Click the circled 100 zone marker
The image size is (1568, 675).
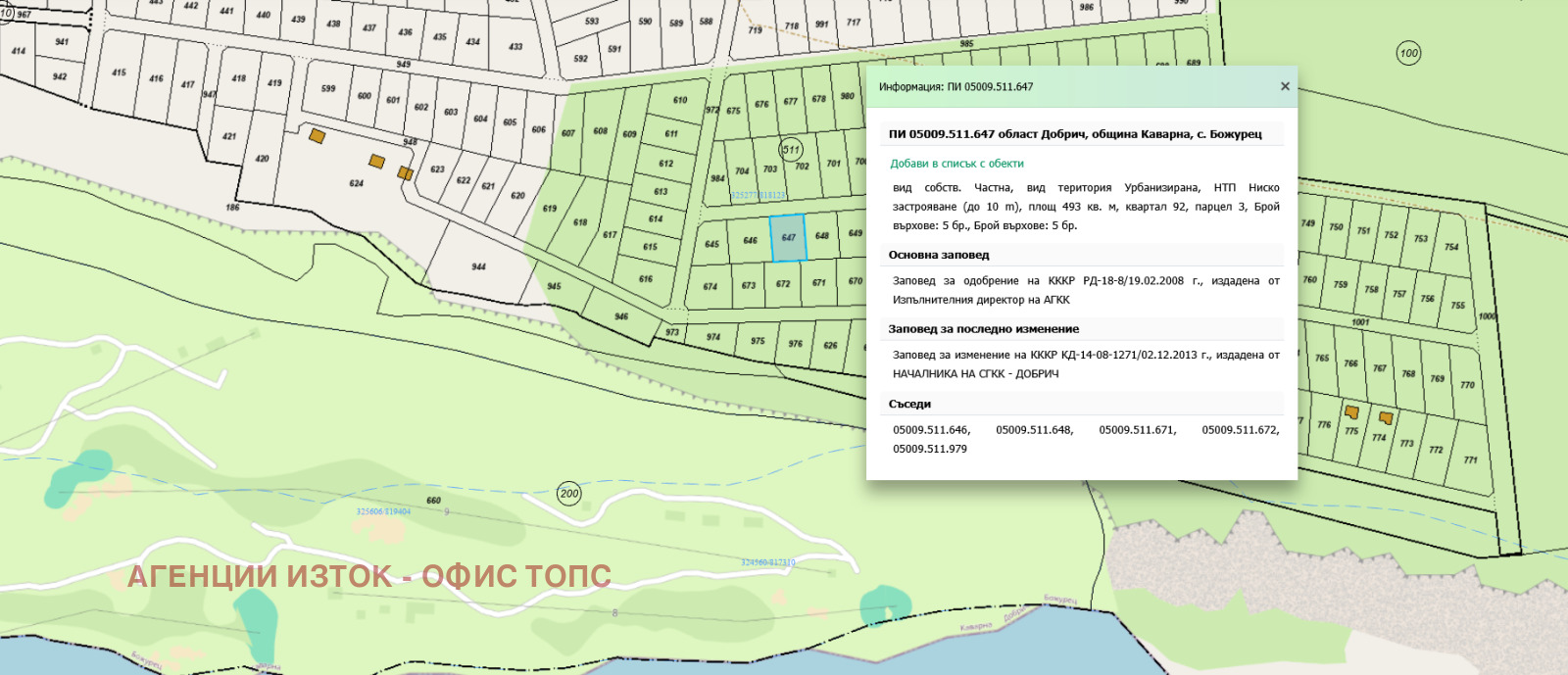pos(1408,54)
